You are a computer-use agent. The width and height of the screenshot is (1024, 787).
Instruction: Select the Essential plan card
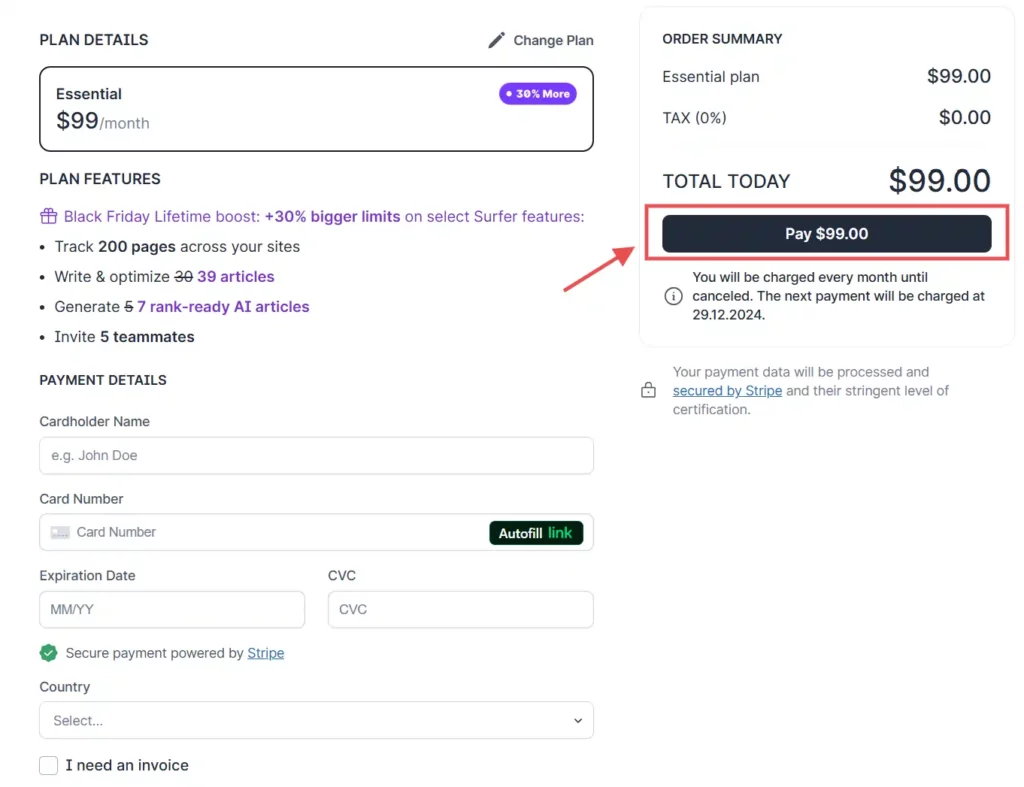316,108
